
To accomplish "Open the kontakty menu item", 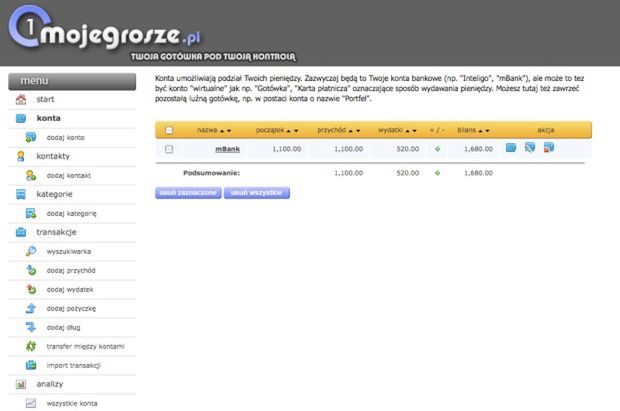I will tap(53, 156).
